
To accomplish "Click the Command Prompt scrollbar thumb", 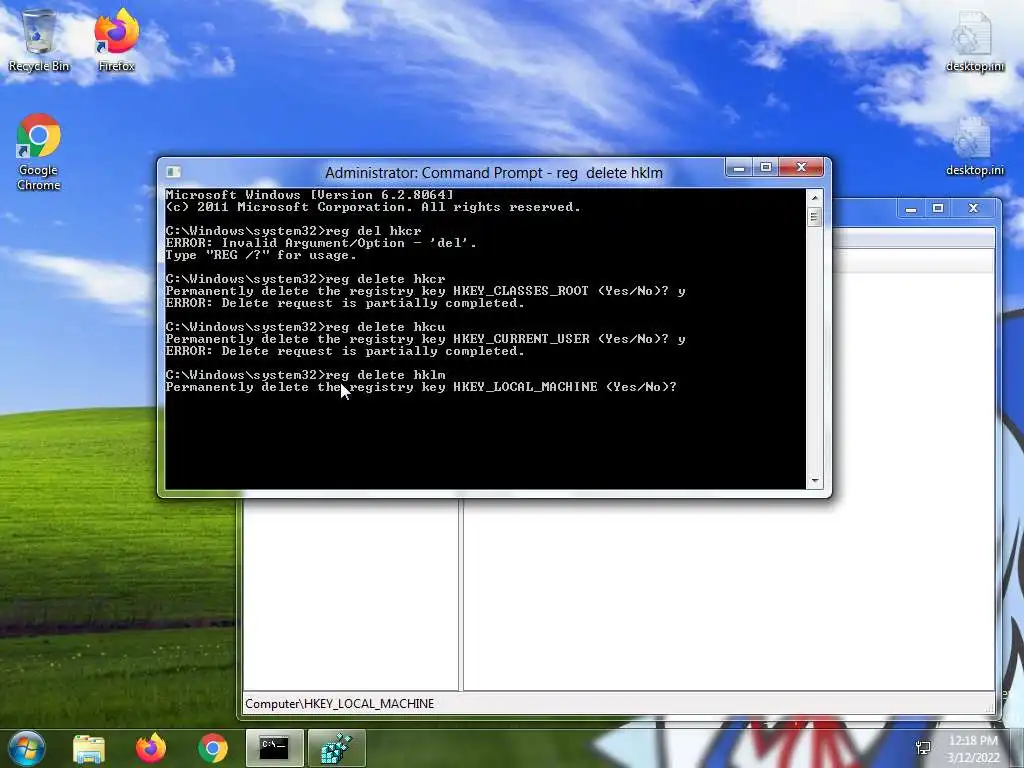I will [814, 216].
